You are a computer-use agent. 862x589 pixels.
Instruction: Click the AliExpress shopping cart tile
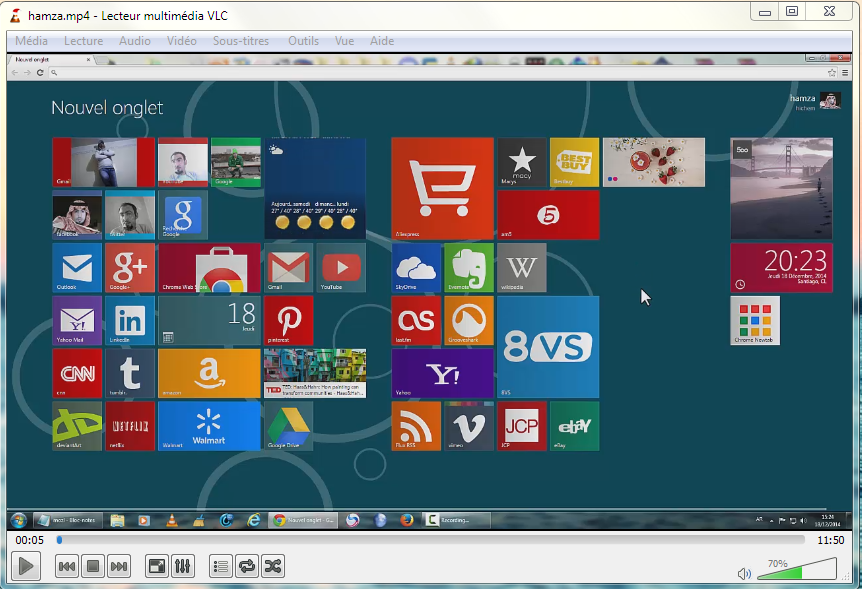(443, 189)
